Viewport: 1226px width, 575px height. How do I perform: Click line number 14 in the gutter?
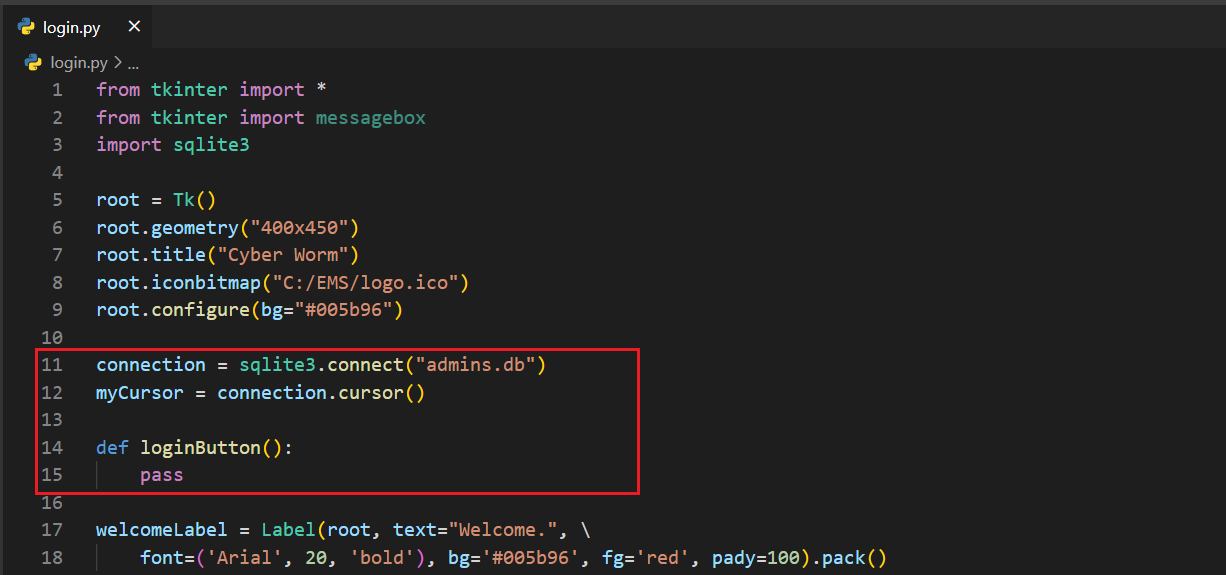(51, 448)
